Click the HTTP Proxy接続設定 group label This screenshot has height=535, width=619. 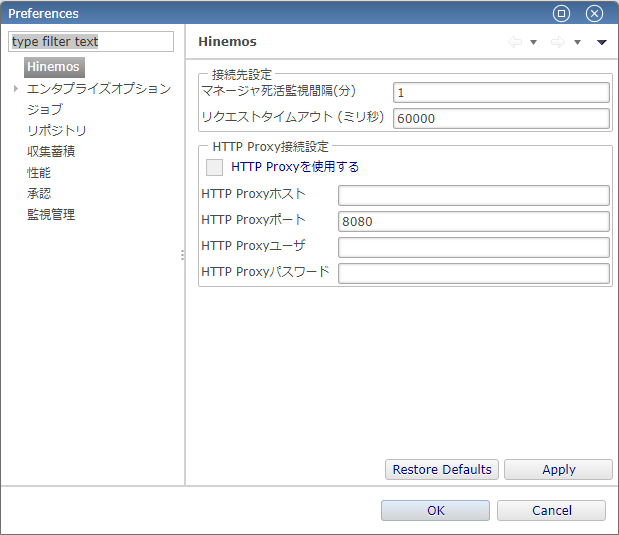coord(270,146)
